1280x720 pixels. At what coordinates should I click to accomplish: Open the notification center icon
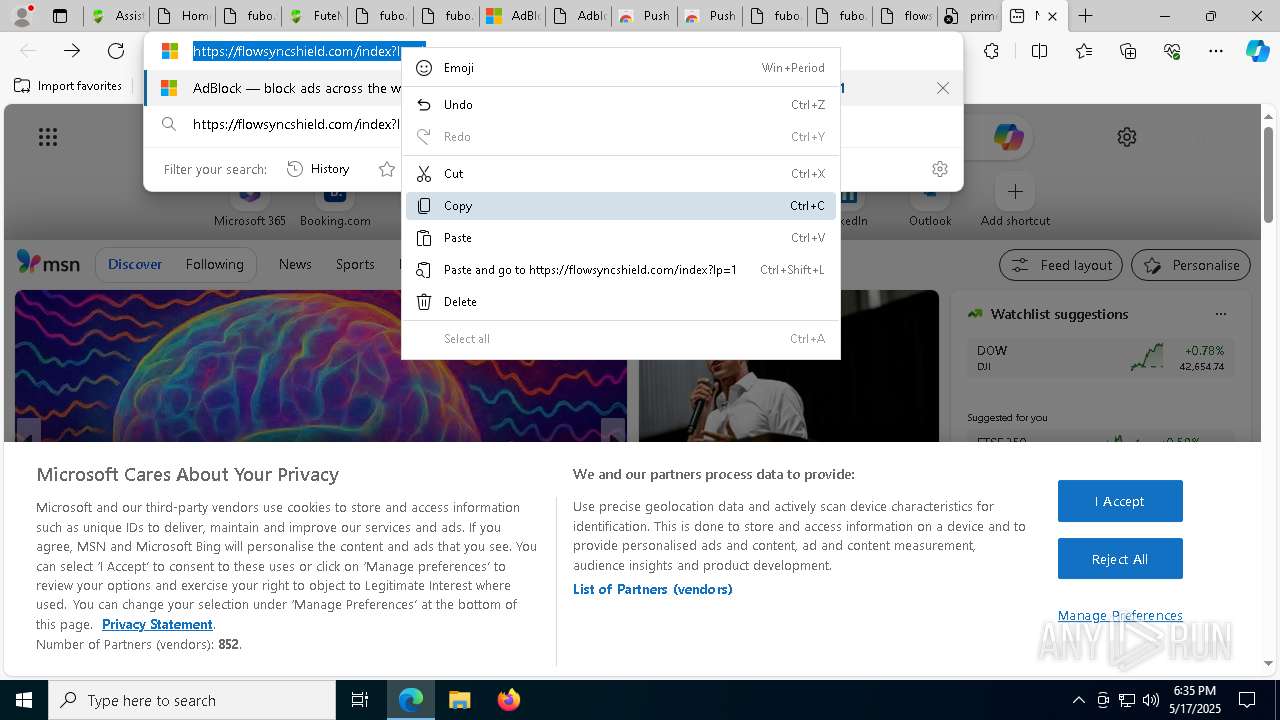(x=1247, y=700)
